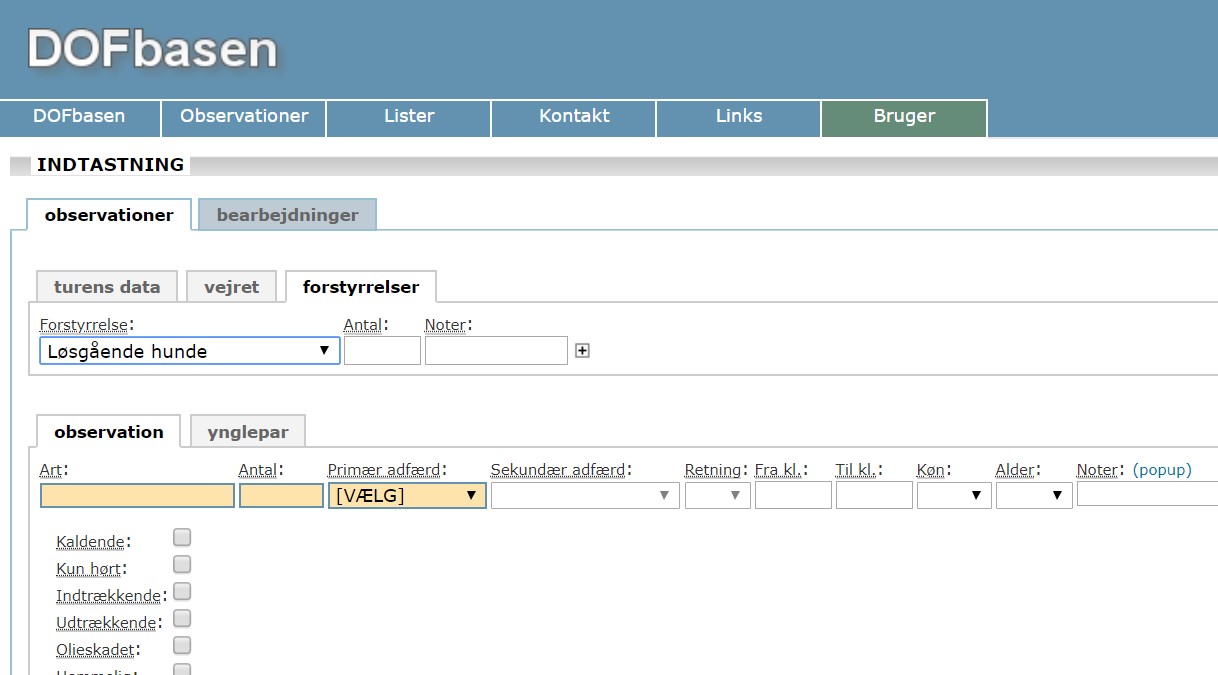Click the Forstyrrelse field label
This screenshot has width=1218, height=675.
[x=85, y=325]
